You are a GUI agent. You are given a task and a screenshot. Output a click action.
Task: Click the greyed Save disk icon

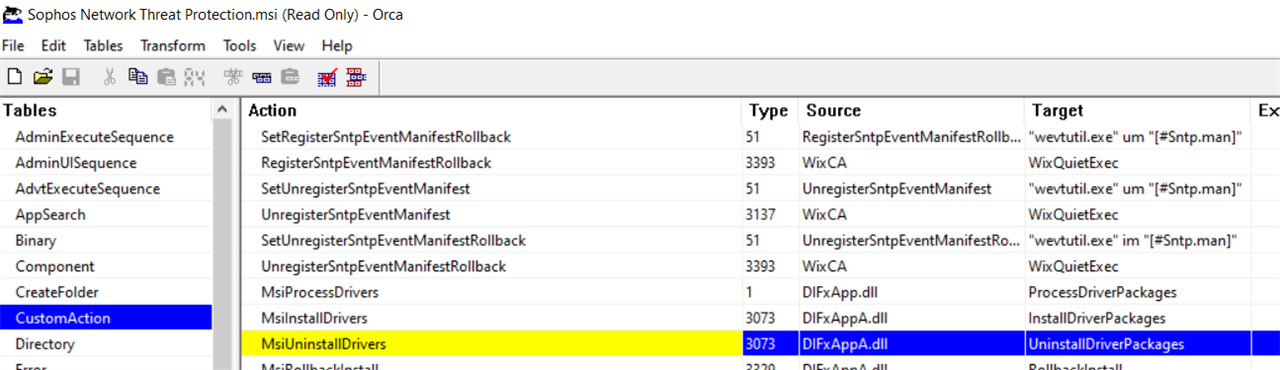pyautogui.click(x=71, y=77)
